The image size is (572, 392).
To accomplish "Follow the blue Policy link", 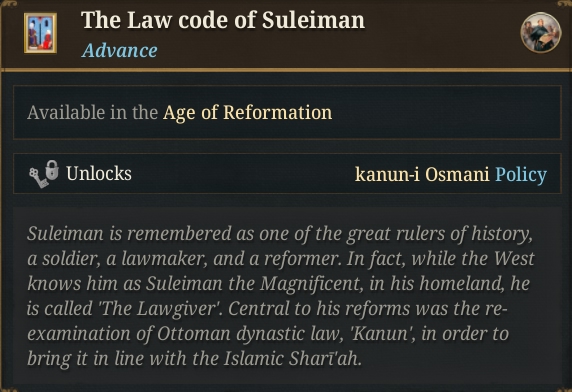I will 521,174.
